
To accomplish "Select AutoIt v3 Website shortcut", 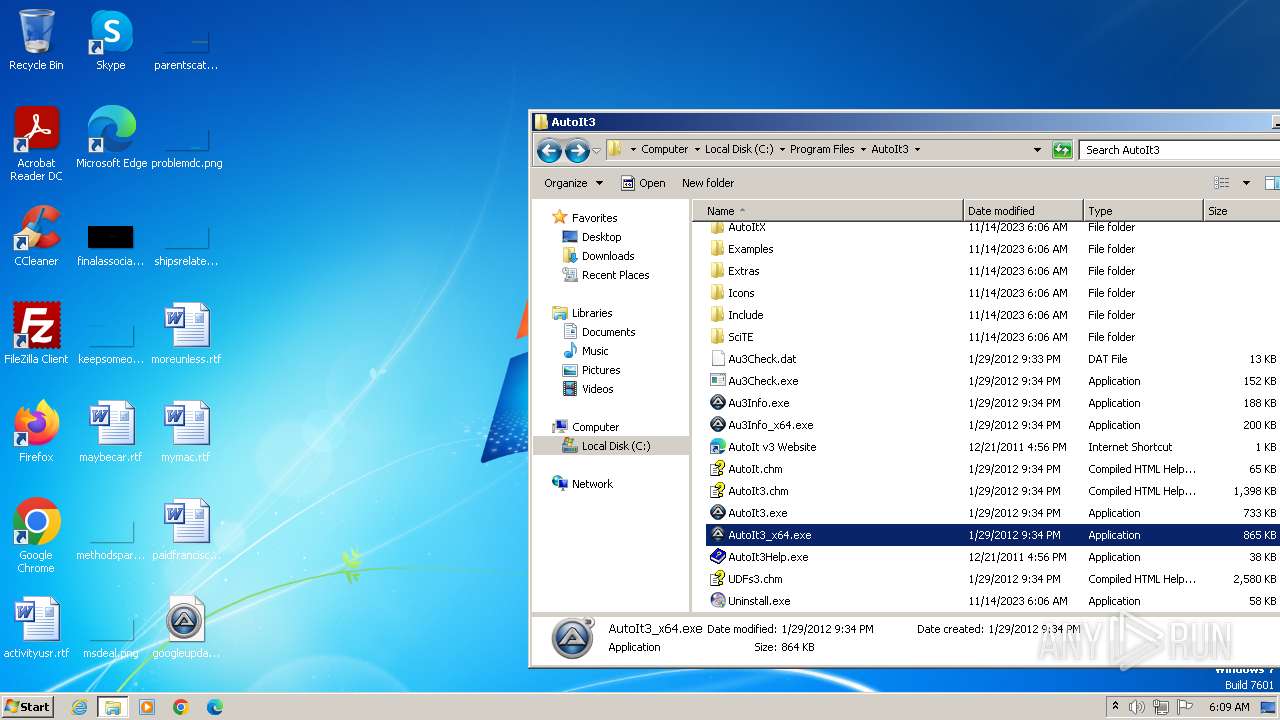I will pyautogui.click(x=772, y=447).
